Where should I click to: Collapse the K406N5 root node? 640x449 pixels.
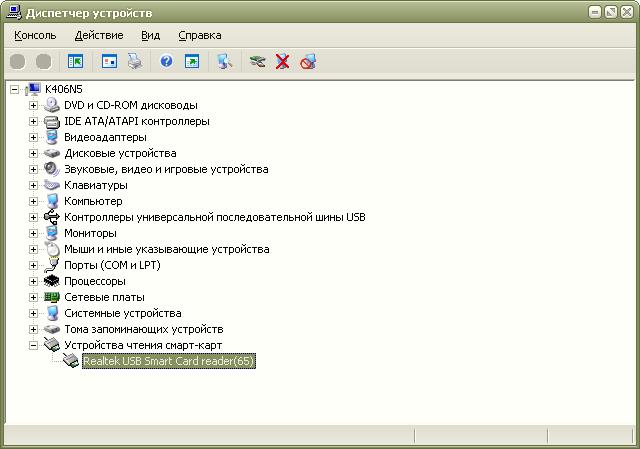15,89
